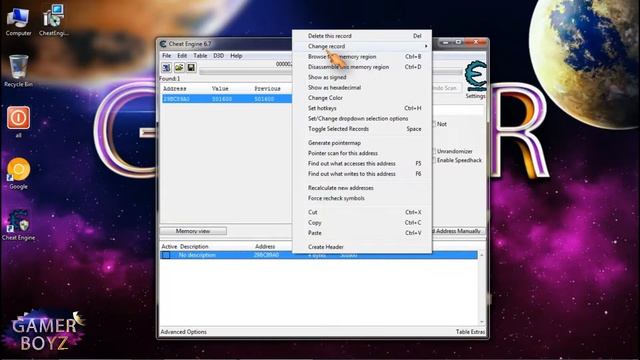Enable Speedhack checkbox
The width and height of the screenshot is (640, 360).
434,160
